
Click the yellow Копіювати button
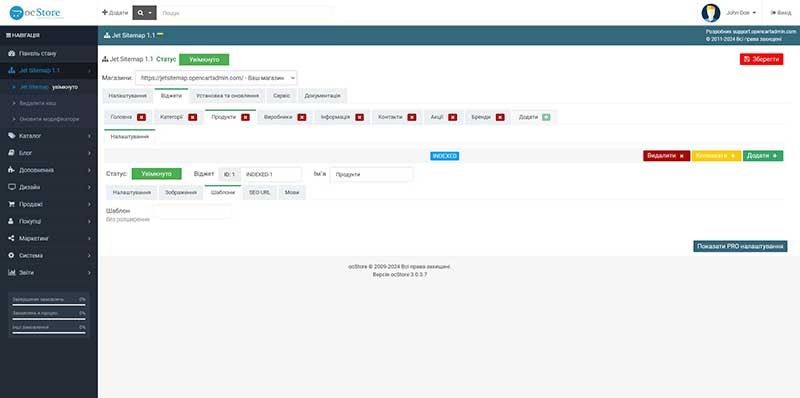point(716,156)
